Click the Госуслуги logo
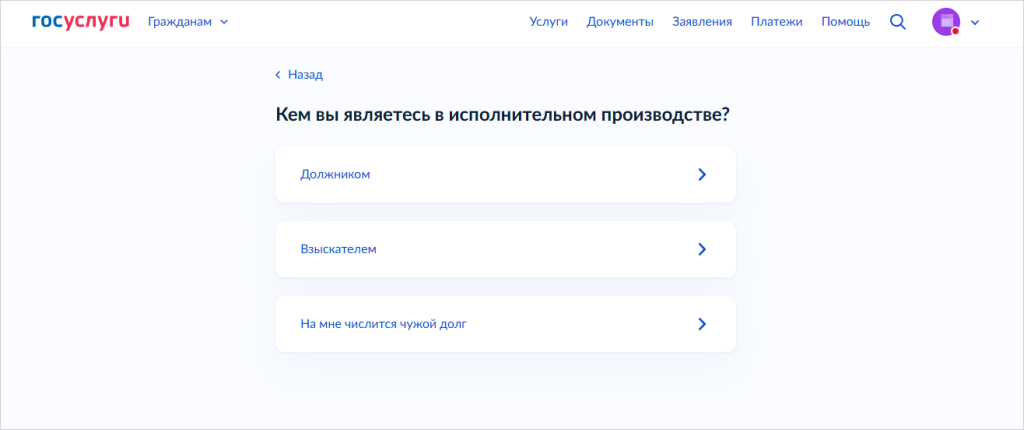This screenshot has width=1024, height=430. pos(81,22)
